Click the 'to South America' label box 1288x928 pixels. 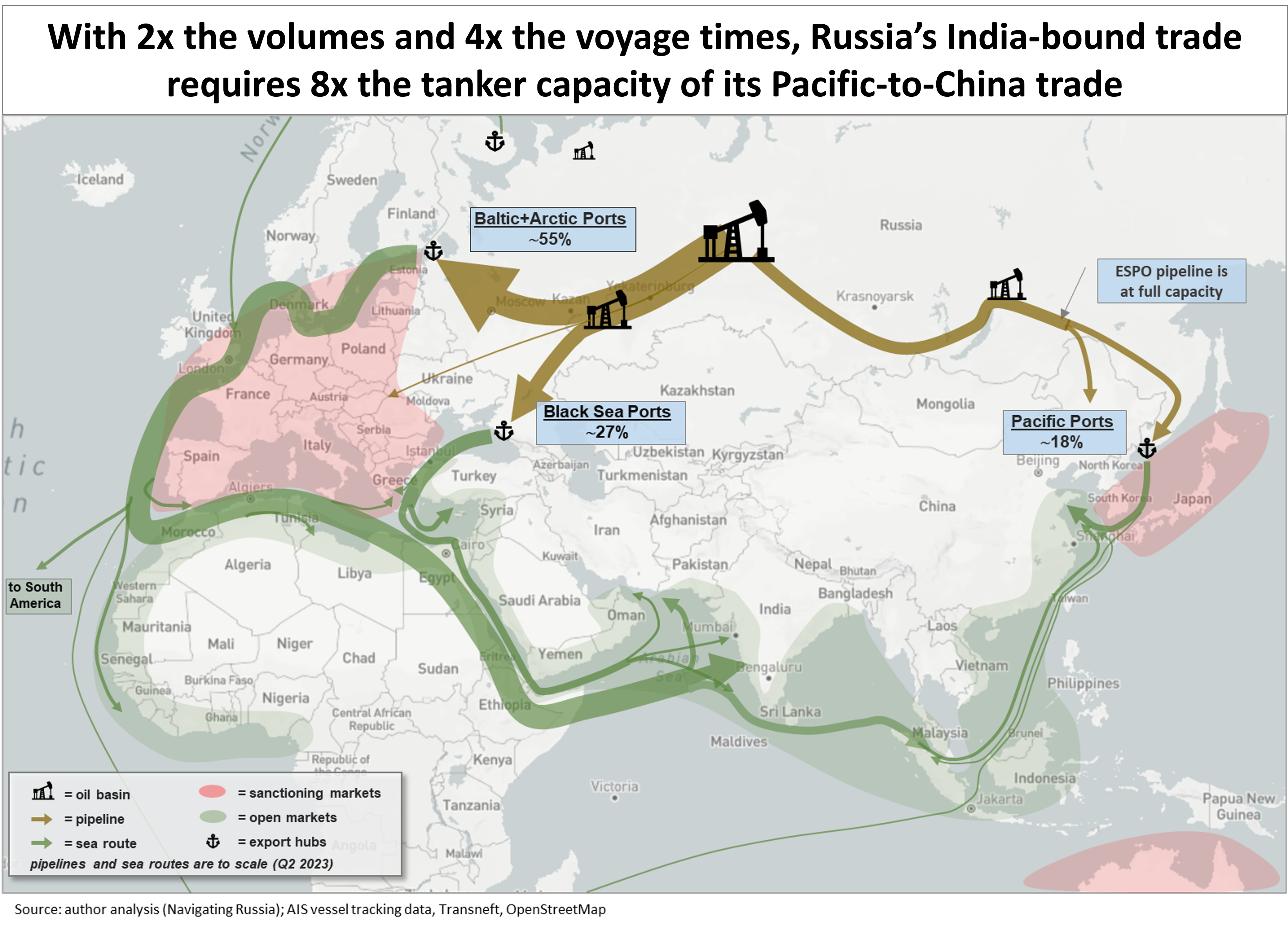[38, 596]
